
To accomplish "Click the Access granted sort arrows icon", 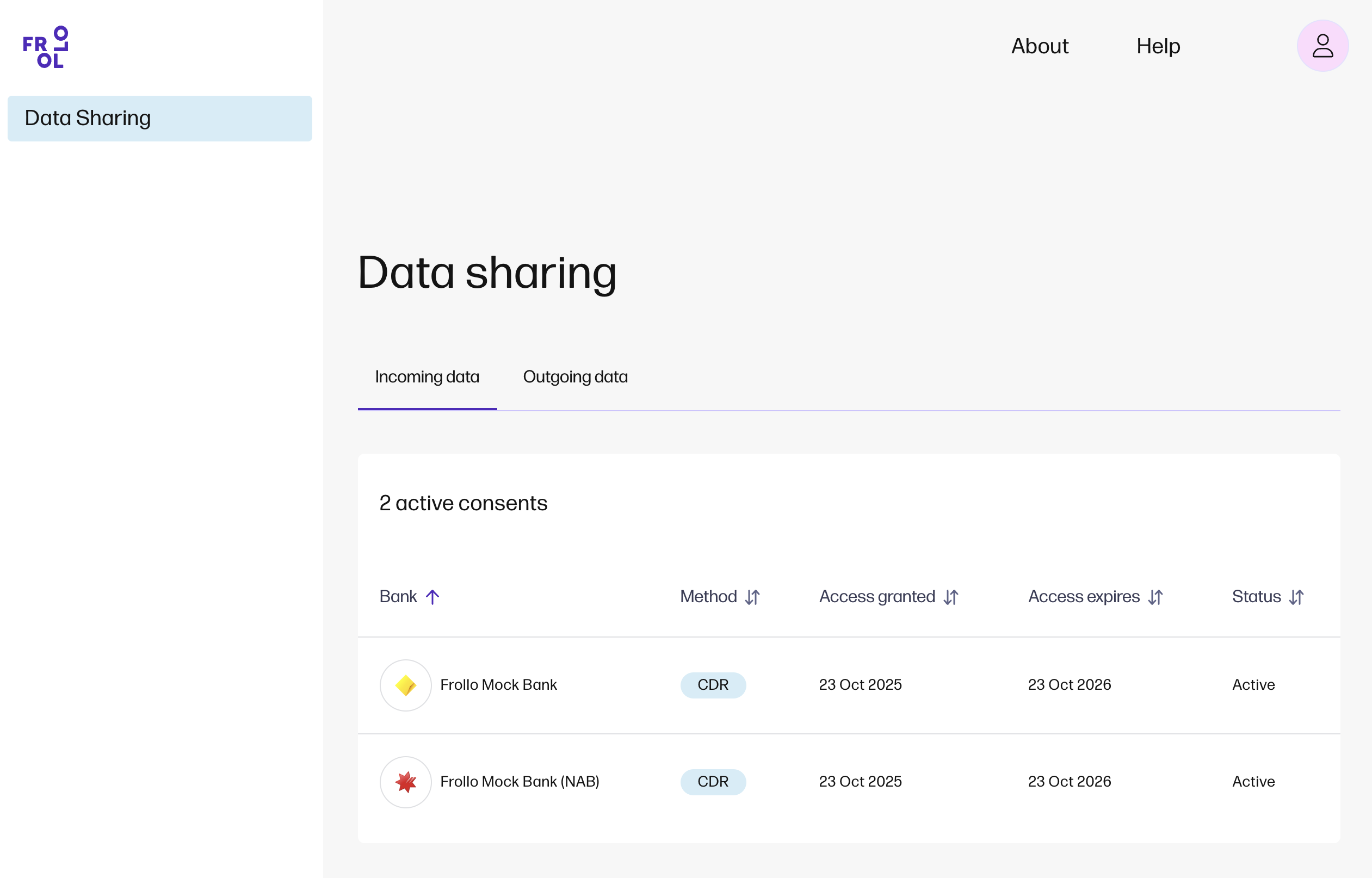I will tap(951, 597).
